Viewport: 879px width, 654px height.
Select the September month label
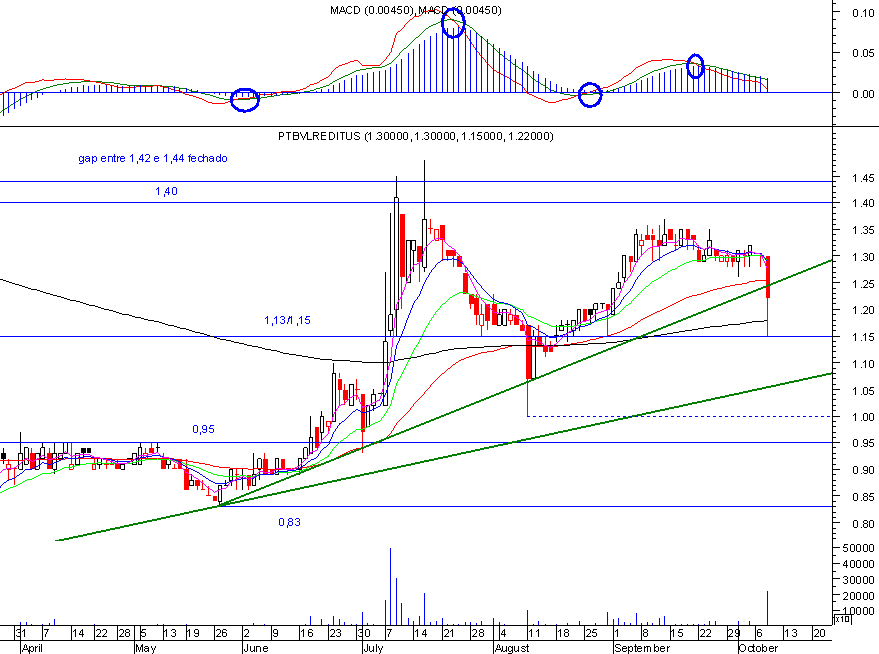pos(642,648)
